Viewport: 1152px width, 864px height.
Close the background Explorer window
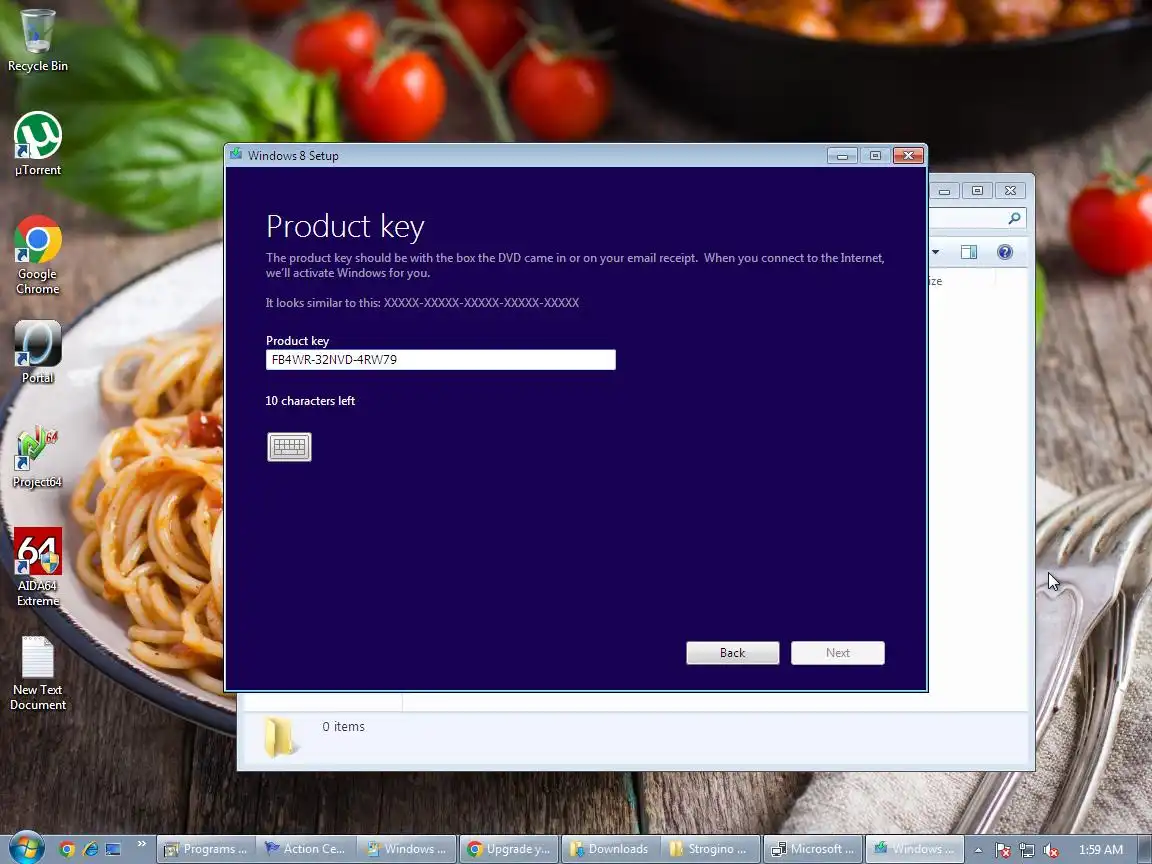[x=1011, y=190]
